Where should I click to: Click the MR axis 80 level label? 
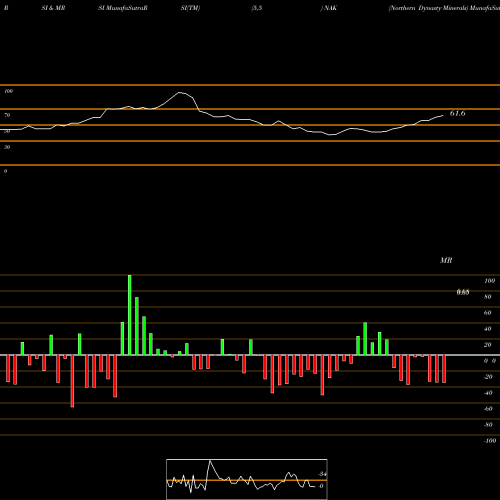click(x=488, y=297)
